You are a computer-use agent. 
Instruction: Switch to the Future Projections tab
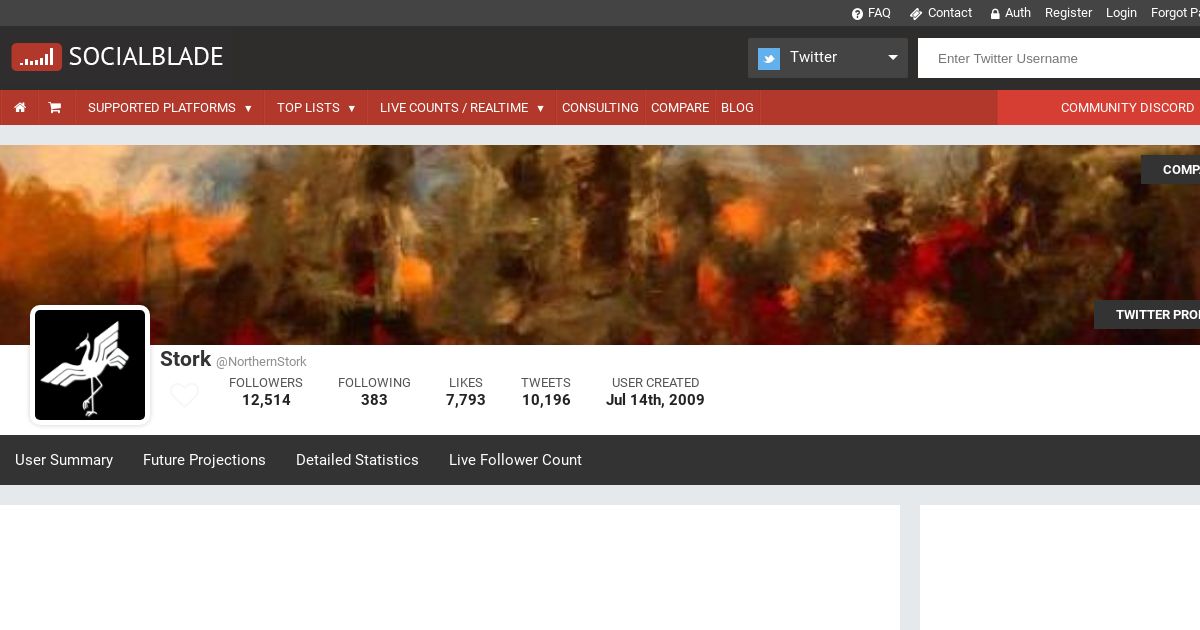(204, 460)
